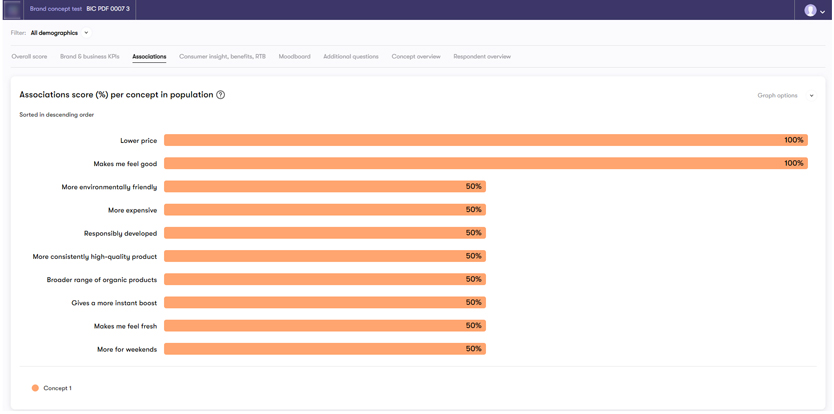Switch to Additional questions tab
Viewport: 834px width, 414px height.
click(x=350, y=57)
